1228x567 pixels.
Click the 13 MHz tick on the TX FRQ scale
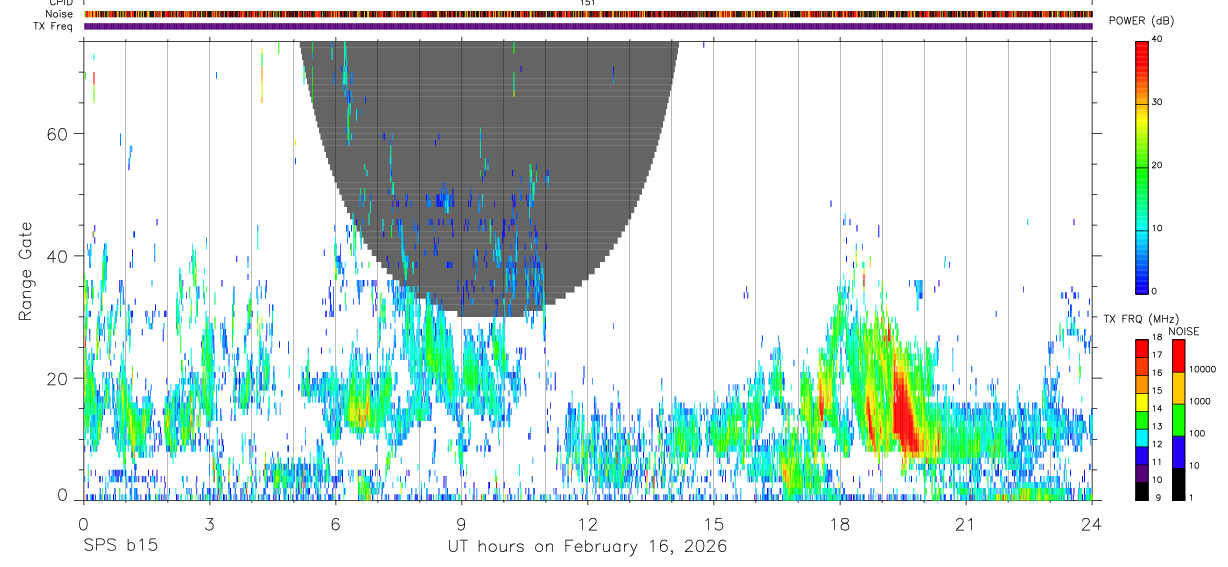[1156, 427]
